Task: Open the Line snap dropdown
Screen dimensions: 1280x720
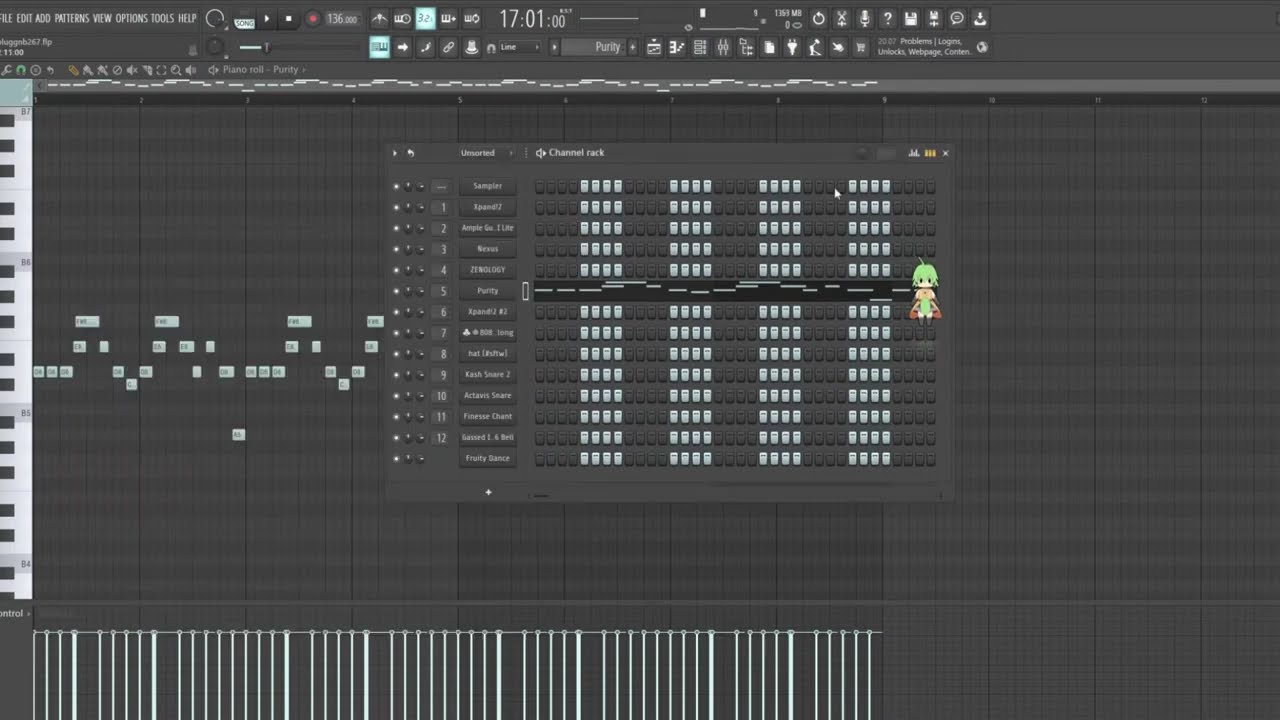Action: 519,47
